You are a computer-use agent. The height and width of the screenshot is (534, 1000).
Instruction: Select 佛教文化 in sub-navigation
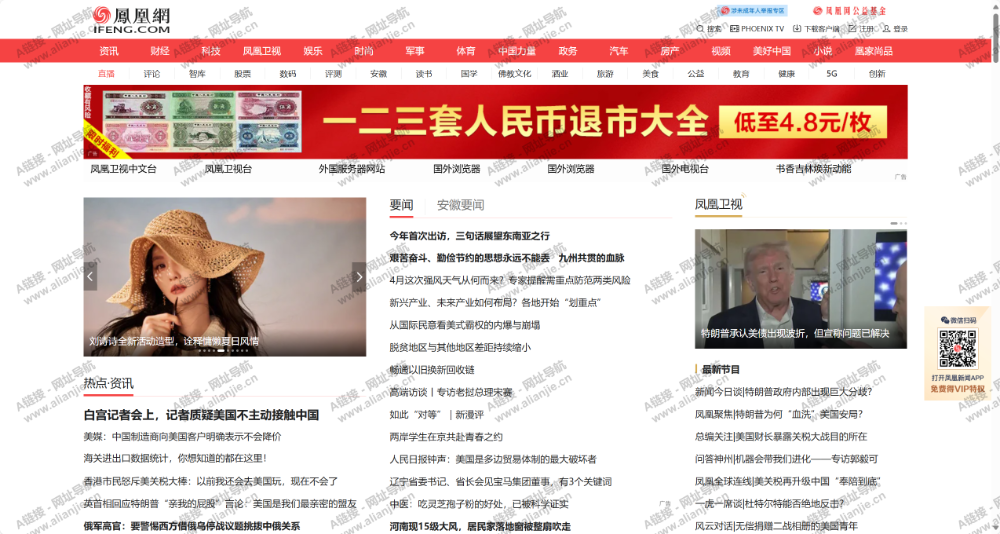515,73
